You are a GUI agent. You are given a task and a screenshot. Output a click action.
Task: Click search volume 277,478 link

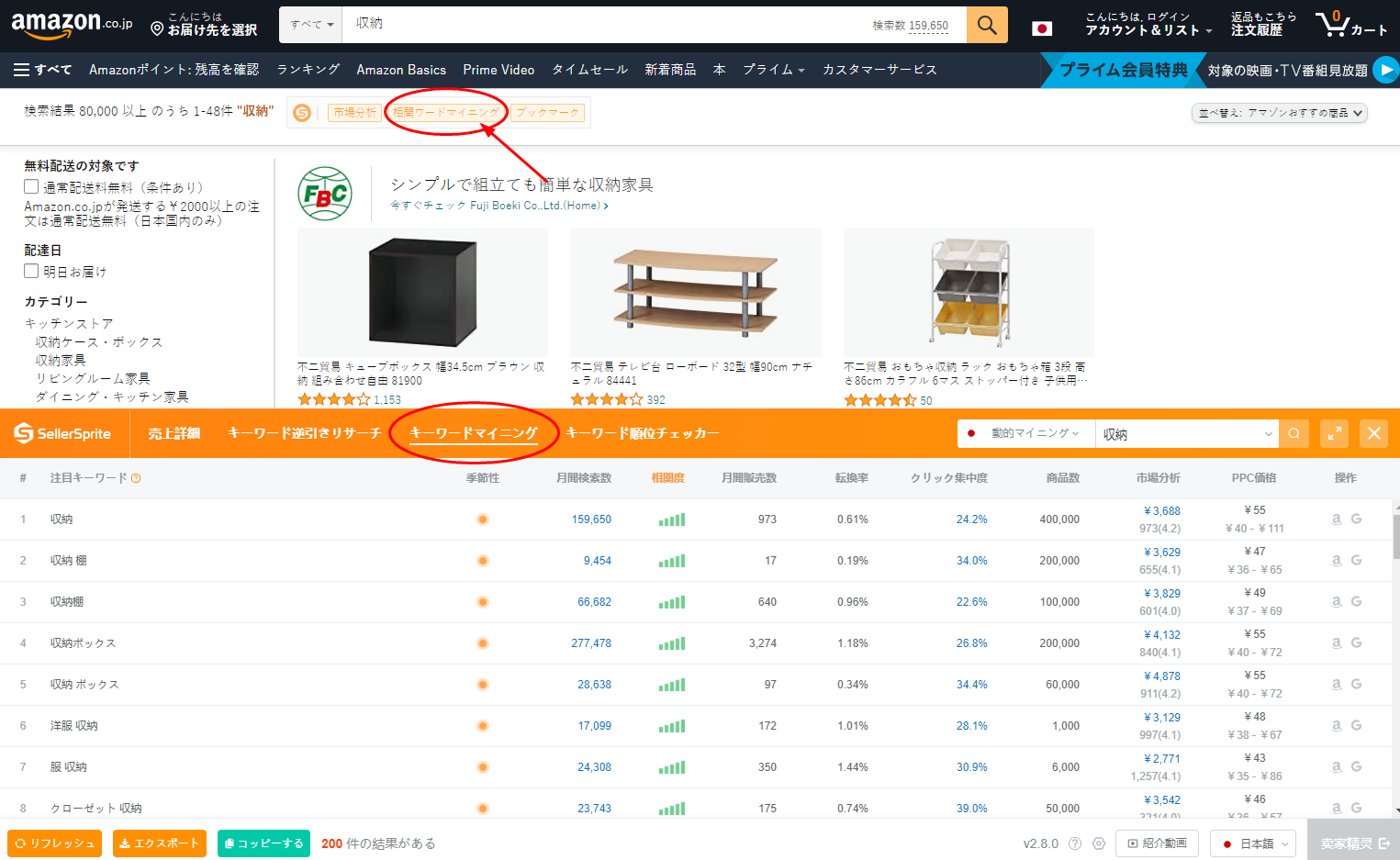[591, 643]
